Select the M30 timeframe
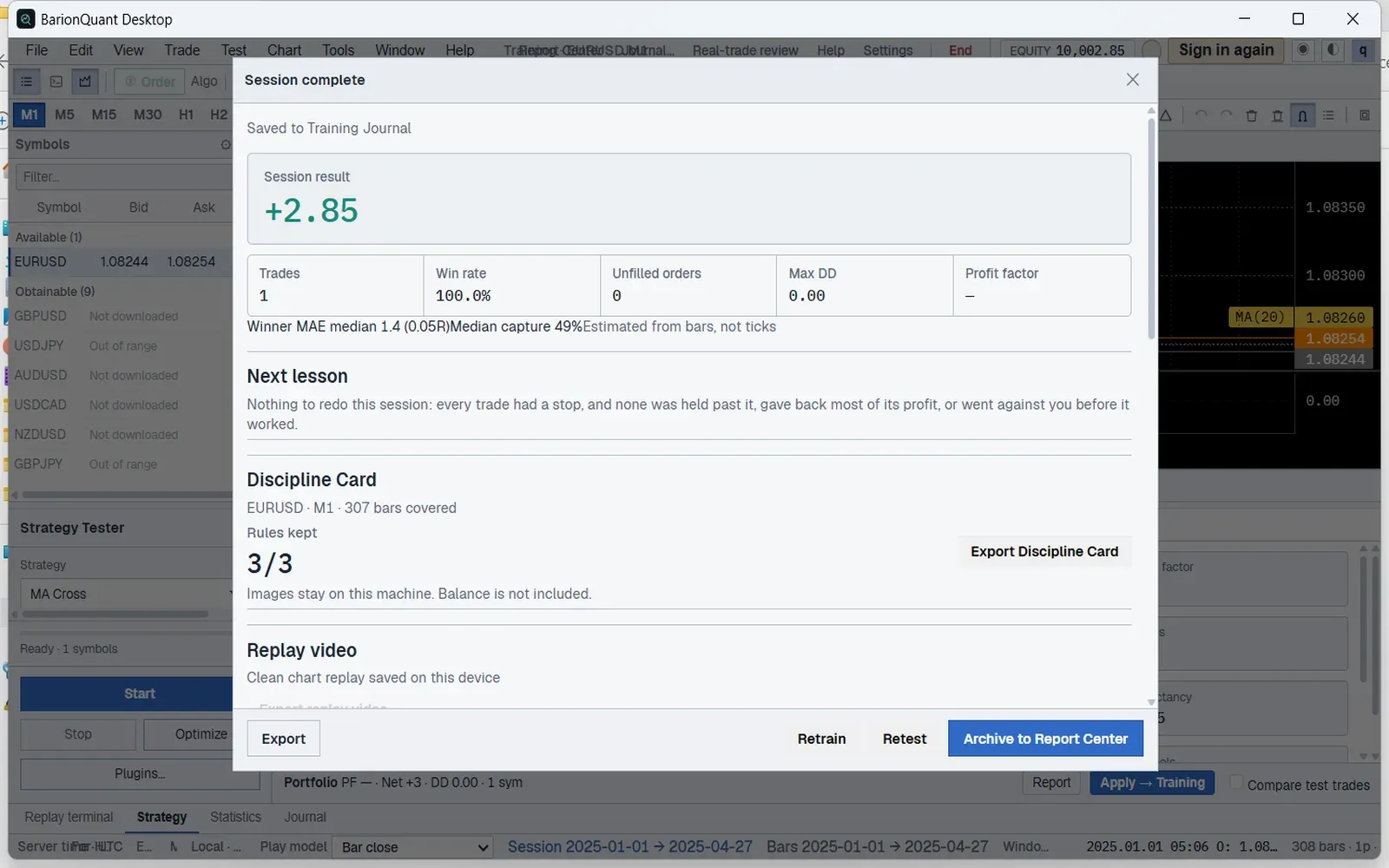The image size is (1389, 868). point(148,115)
